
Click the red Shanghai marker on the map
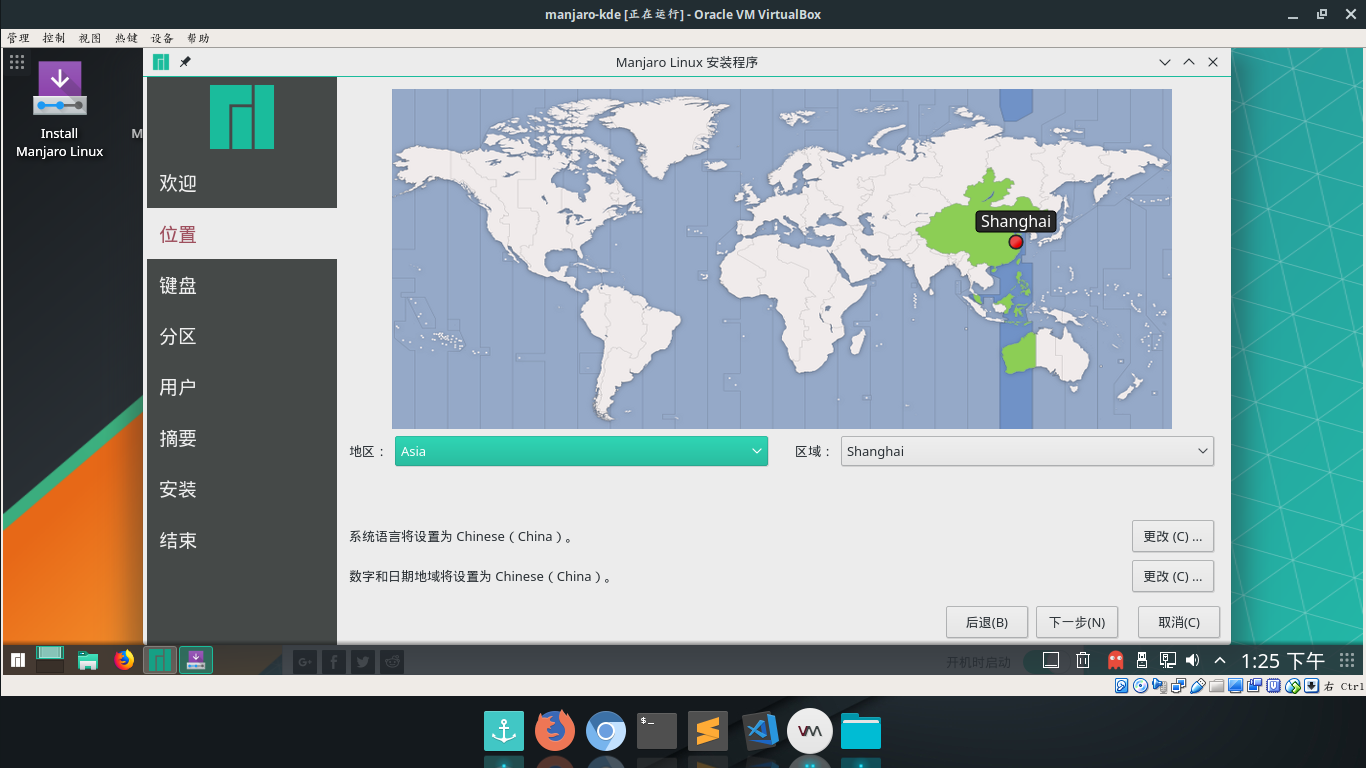[x=1016, y=242]
